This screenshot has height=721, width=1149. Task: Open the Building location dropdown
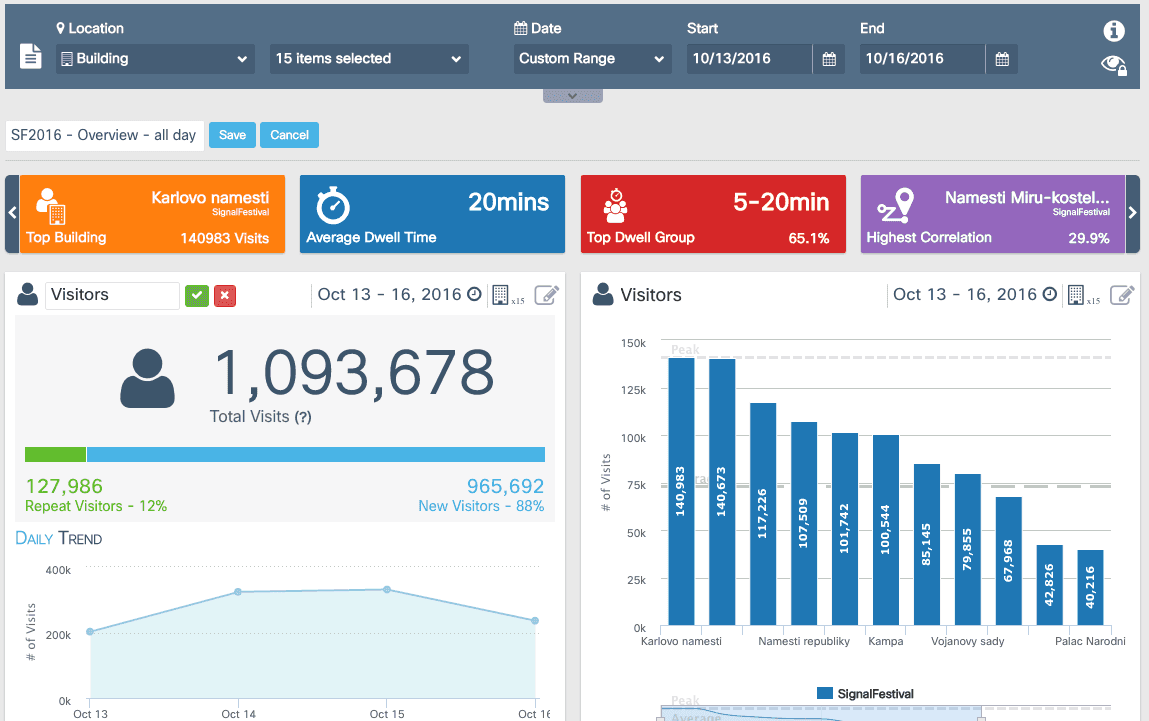154,59
